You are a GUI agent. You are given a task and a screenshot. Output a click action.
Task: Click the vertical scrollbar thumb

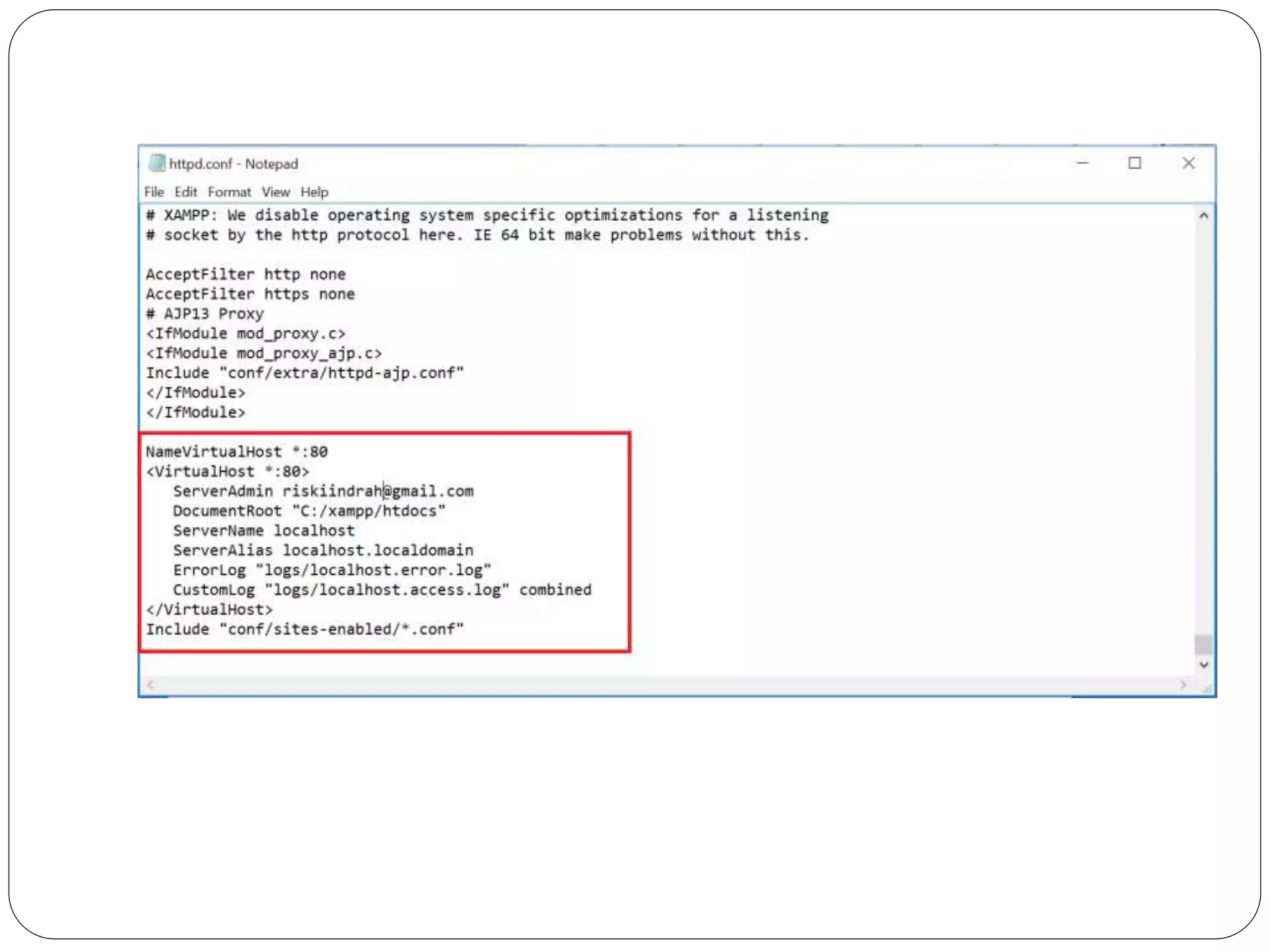(x=1204, y=645)
